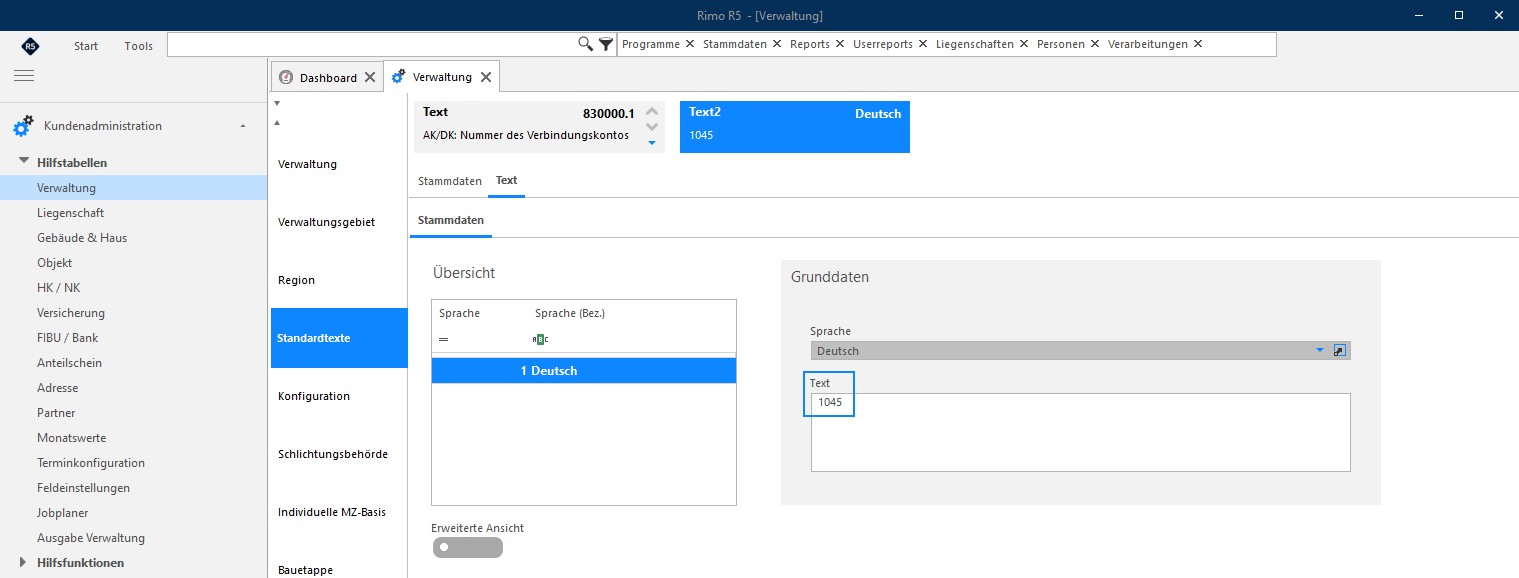Collapse the Hilfstabellen tree section
This screenshot has height=578, width=1519.
tap(23, 162)
